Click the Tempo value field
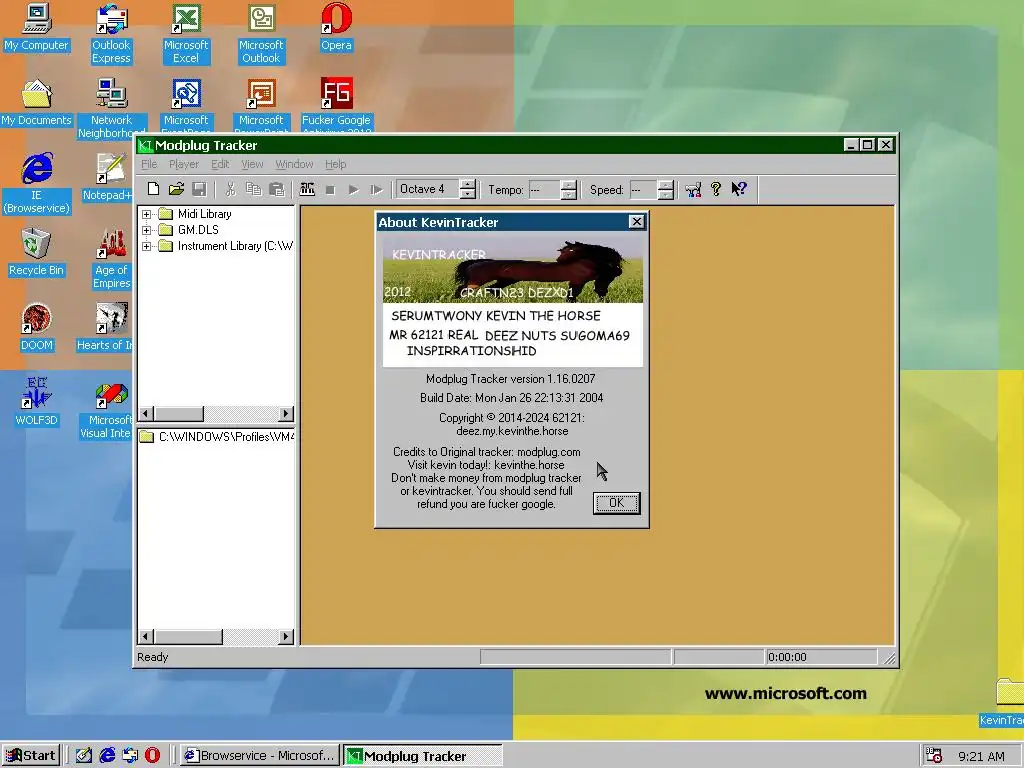 click(x=544, y=190)
